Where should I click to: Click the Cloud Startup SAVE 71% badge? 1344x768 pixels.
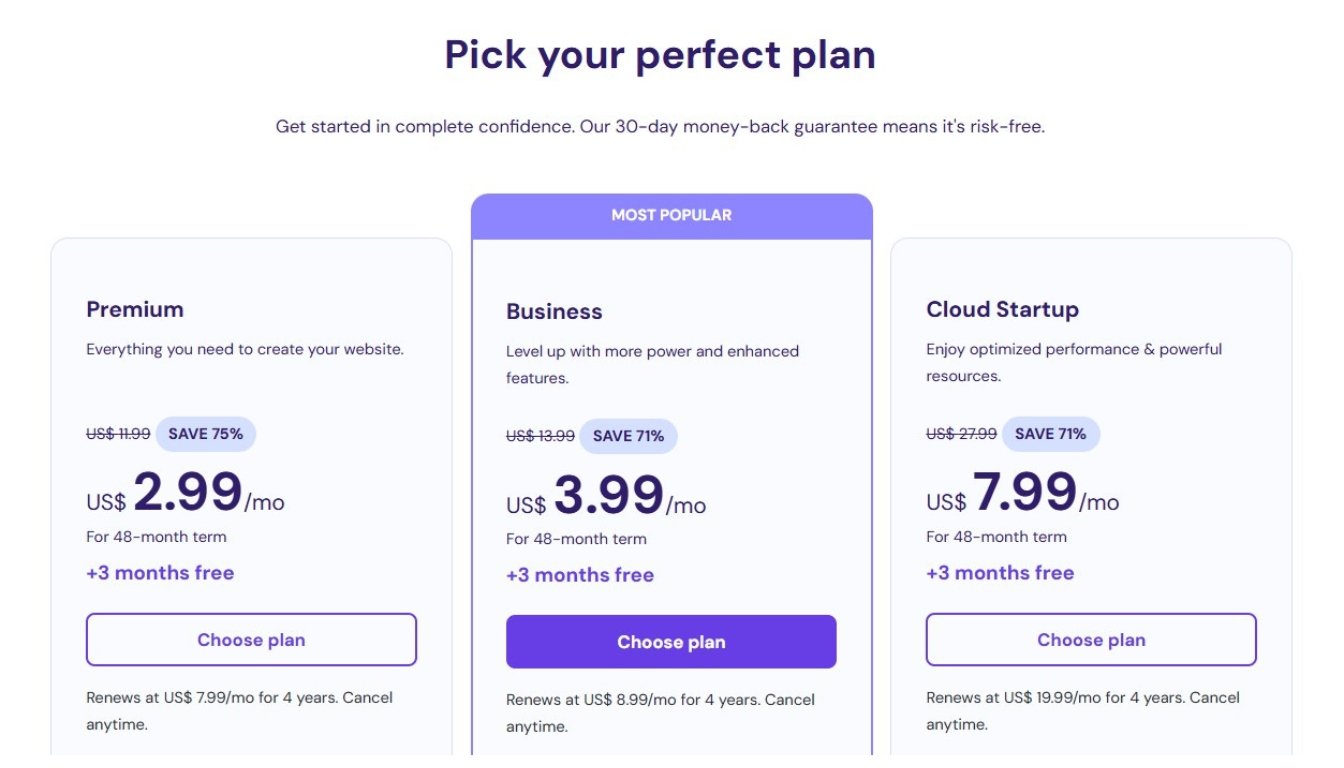click(1050, 434)
